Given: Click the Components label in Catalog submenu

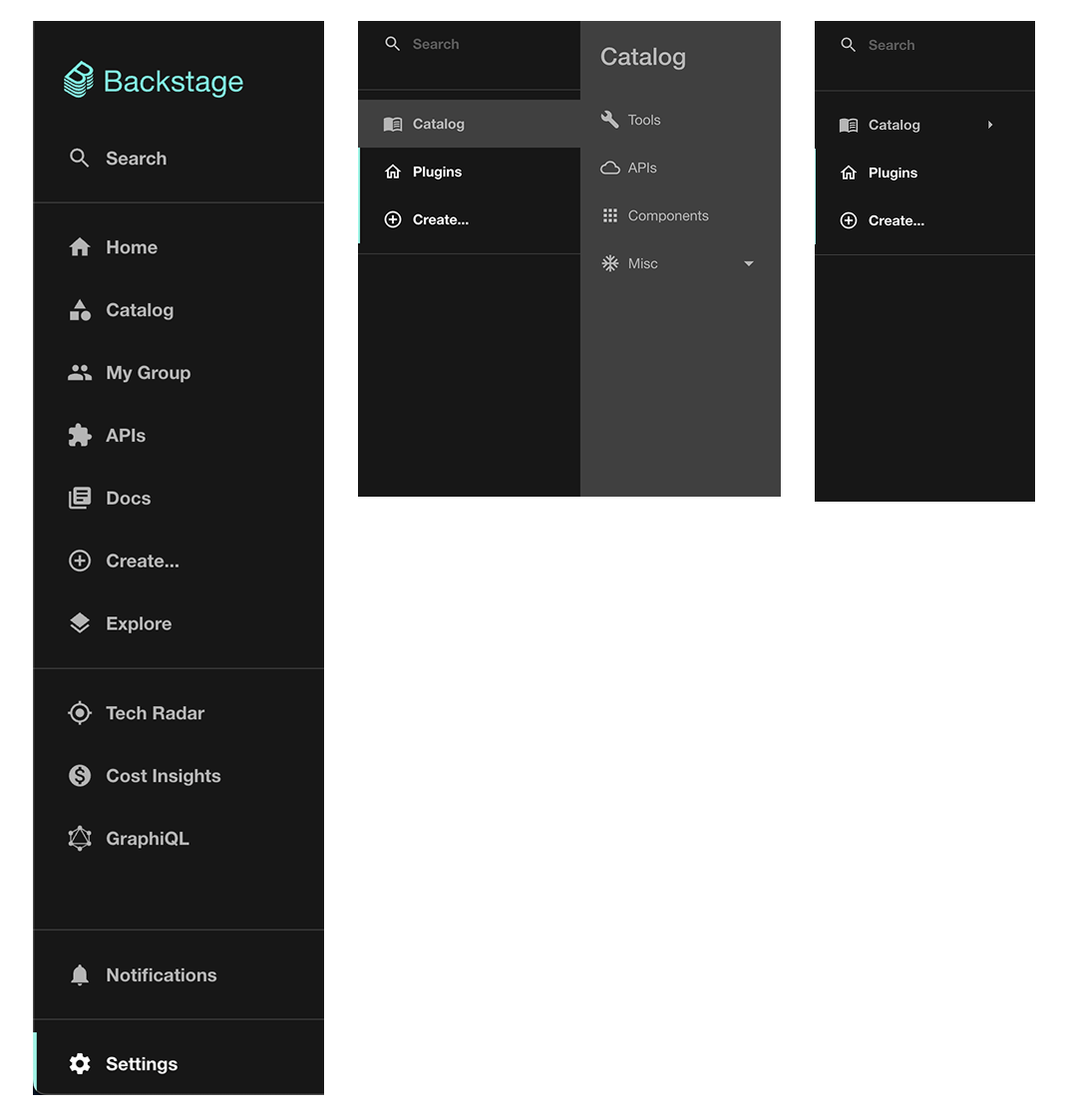Looking at the screenshot, I should tap(668, 215).
